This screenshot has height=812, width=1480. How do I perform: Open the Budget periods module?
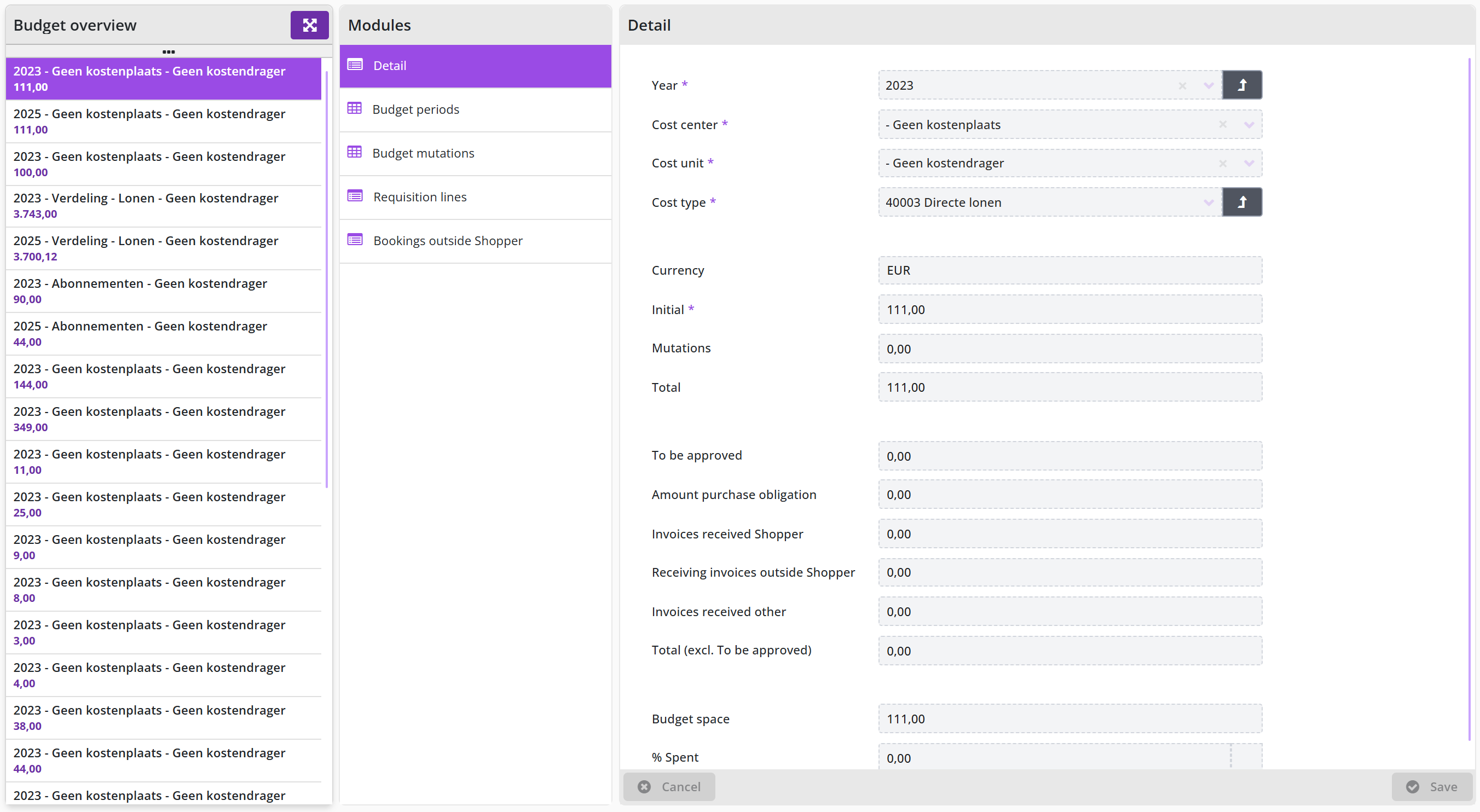[x=475, y=109]
